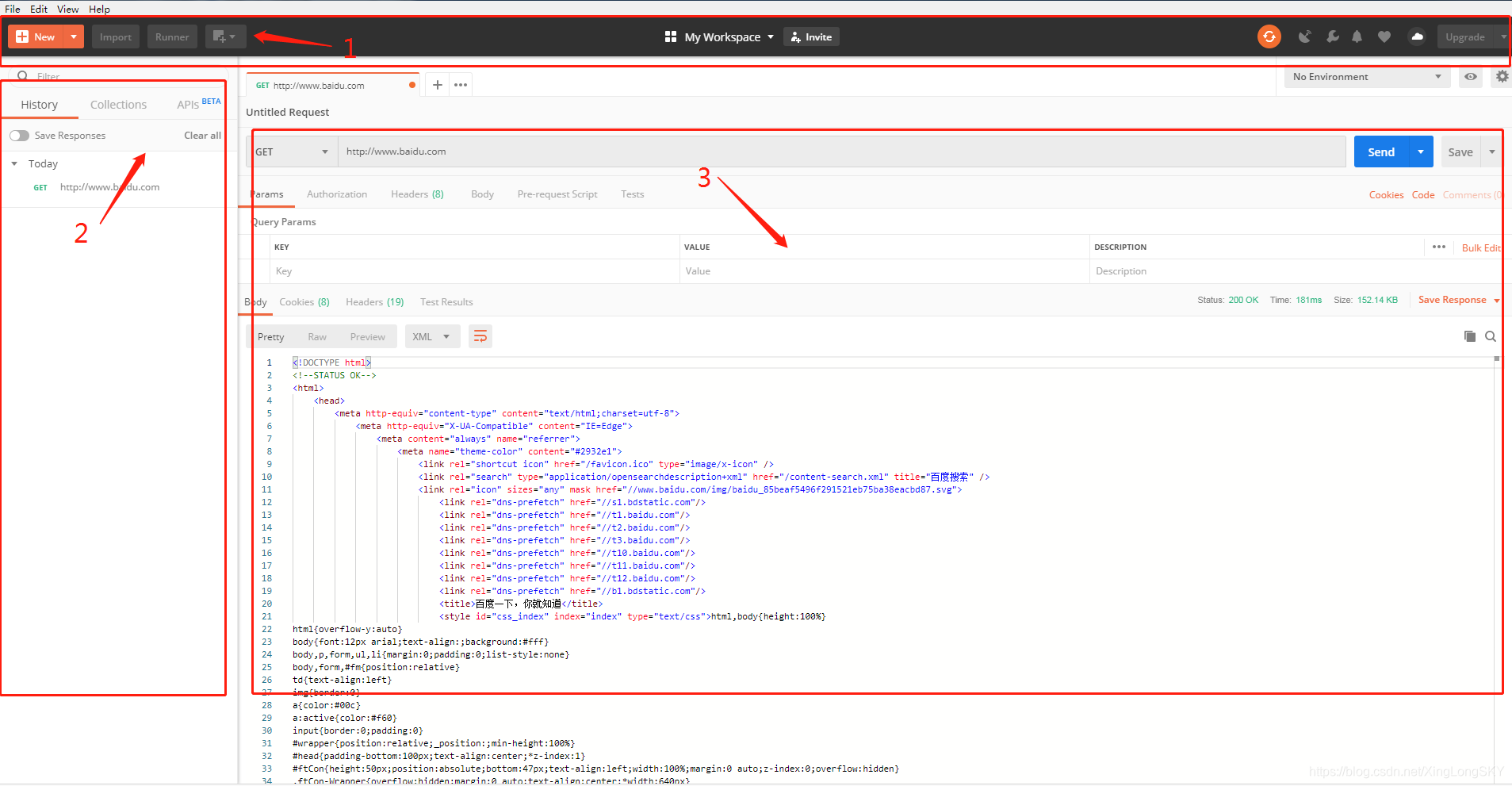This screenshot has width=1512, height=786.
Task: Click the response search magnifier icon
Action: click(x=1491, y=336)
